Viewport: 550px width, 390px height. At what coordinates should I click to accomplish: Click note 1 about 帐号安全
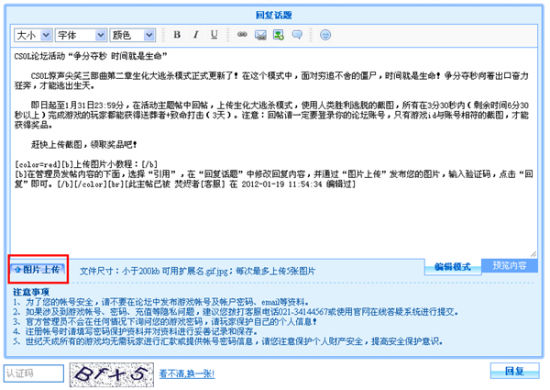pos(162,302)
